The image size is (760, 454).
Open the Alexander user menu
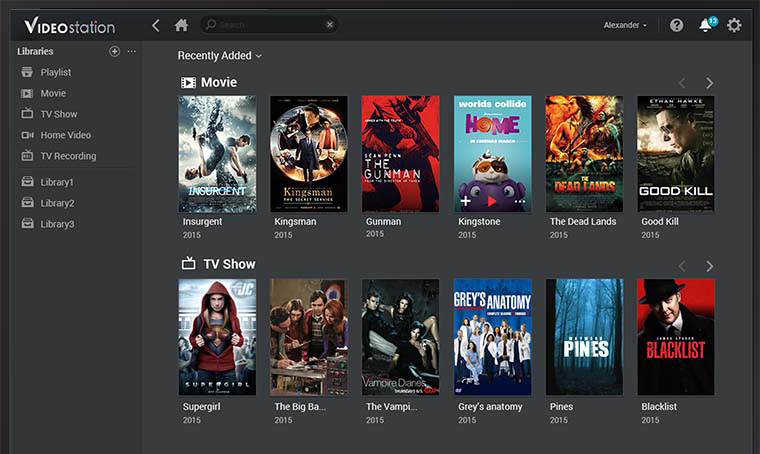(625, 25)
